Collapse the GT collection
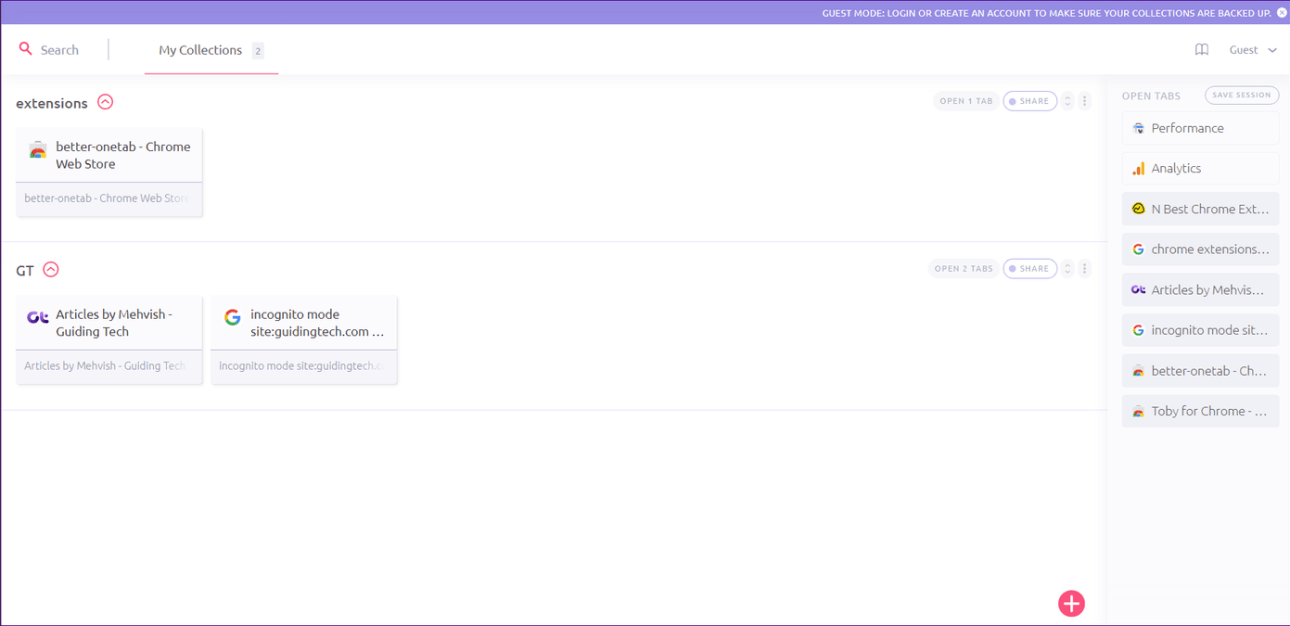 coord(51,270)
